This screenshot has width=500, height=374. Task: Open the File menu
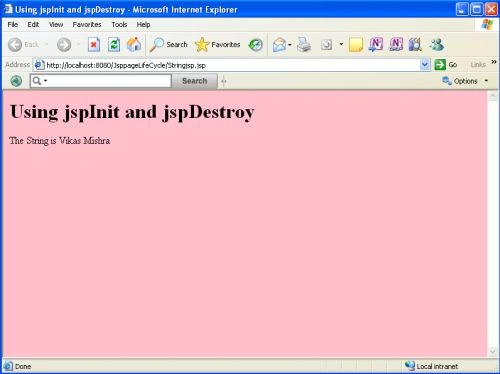(x=13, y=24)
